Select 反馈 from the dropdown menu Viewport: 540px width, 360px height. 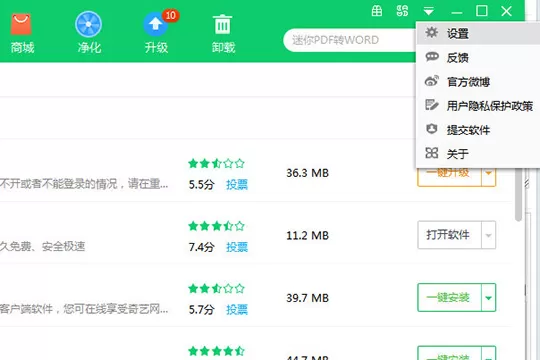[x=478, y=58]
